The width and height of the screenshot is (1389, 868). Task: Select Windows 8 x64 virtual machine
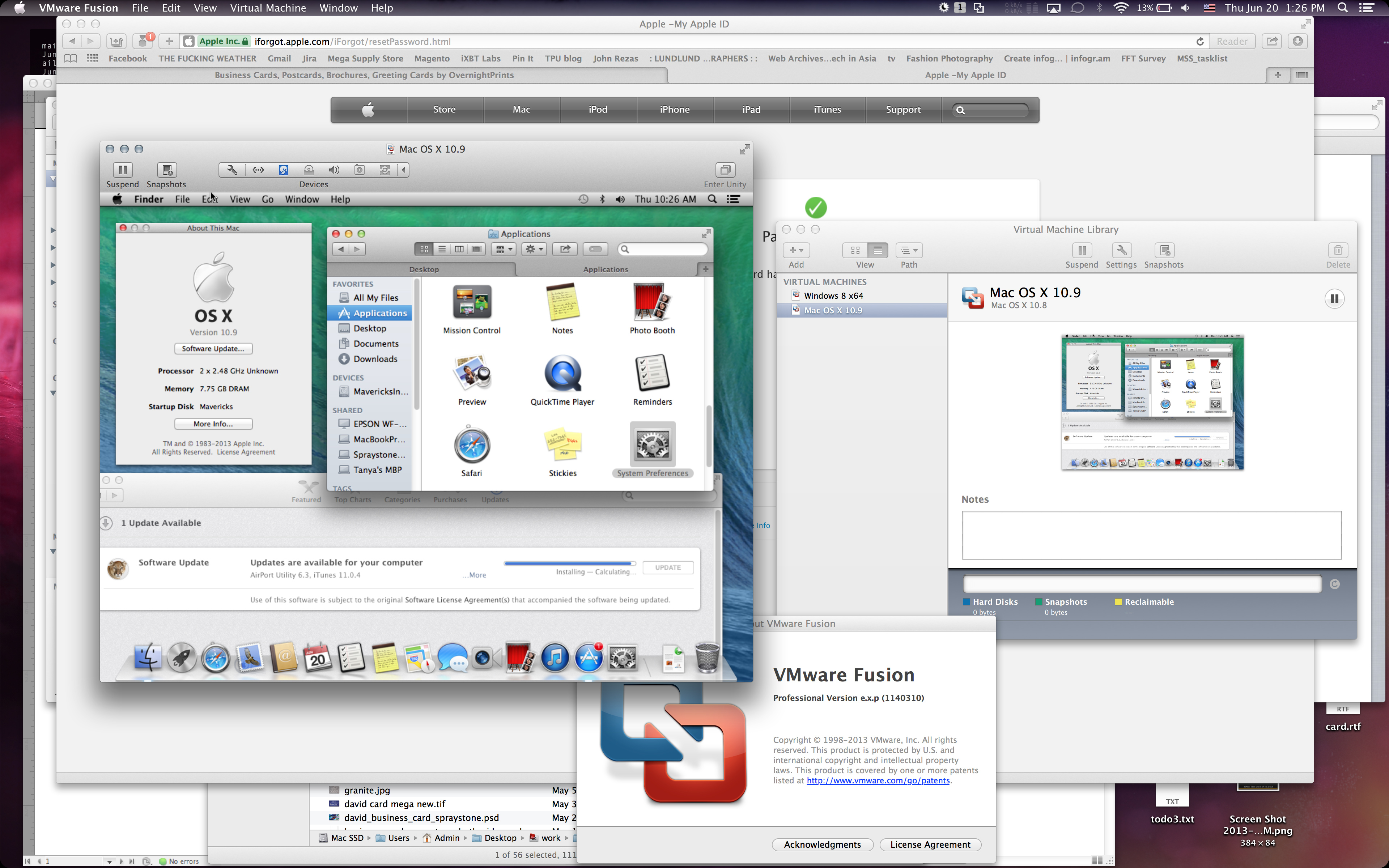coord(833,295)
